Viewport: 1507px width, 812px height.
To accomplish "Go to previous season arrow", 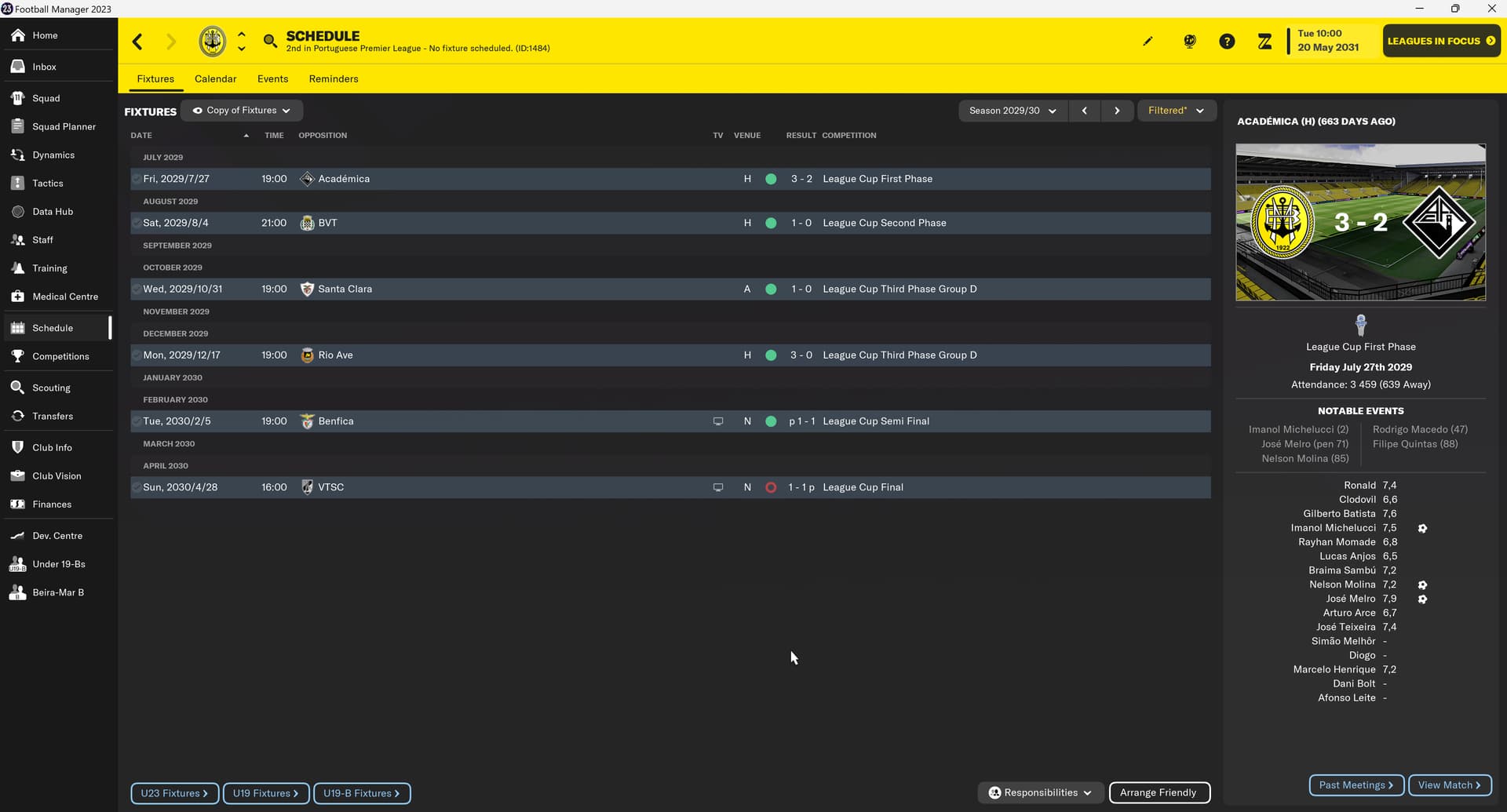I will click(1085, 111).
